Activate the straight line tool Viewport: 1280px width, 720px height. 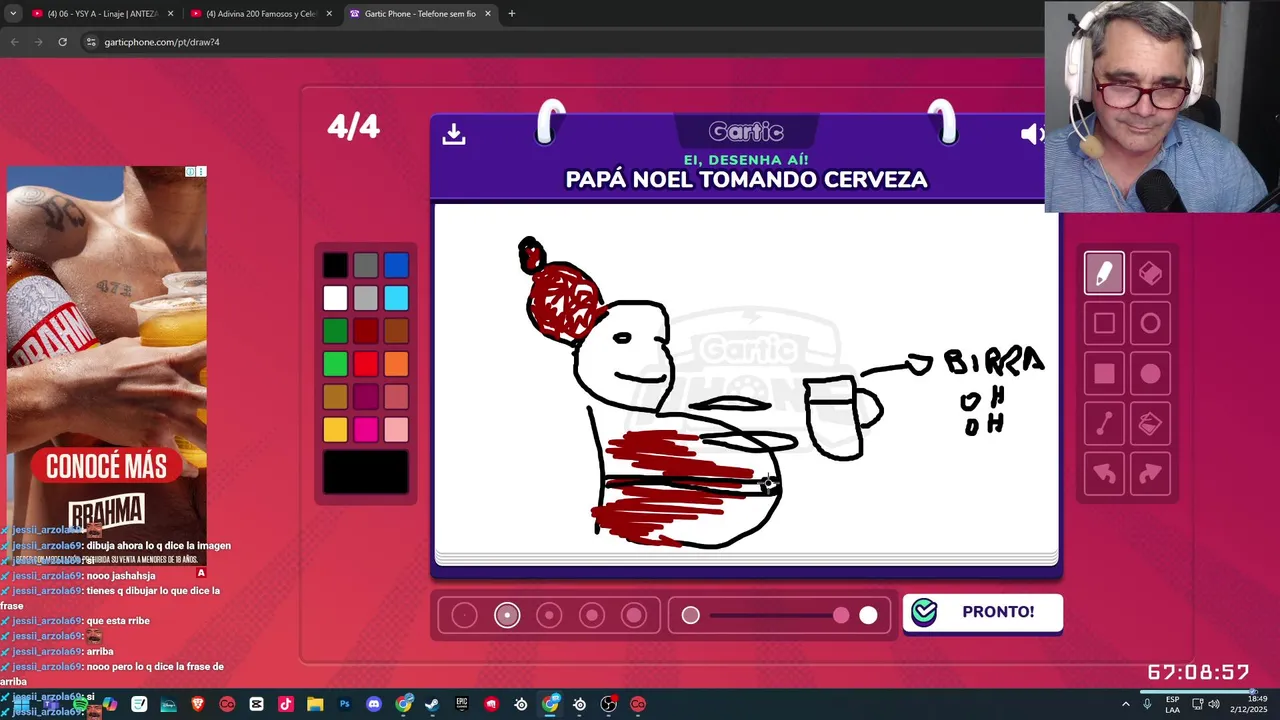(x=1104, y=424)
